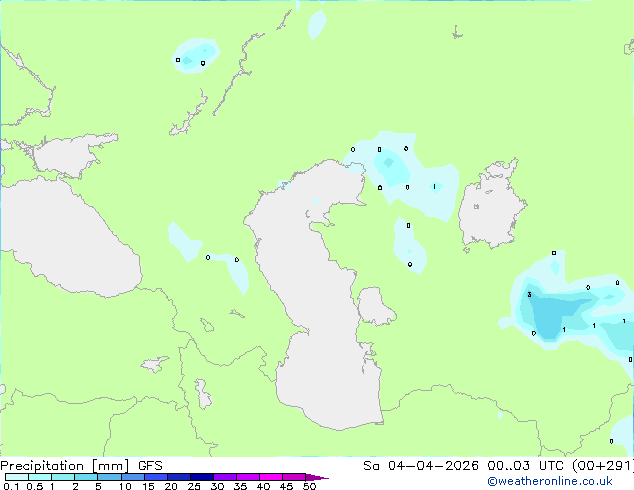
Task: Select the 30–35 mm purple legend swatch
Action: tap(225, 477)
